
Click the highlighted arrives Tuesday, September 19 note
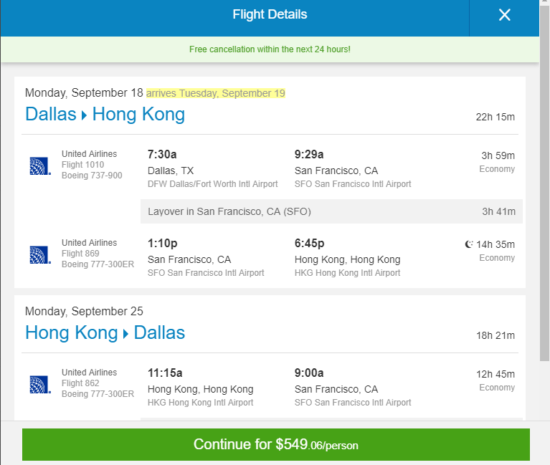point(215,93)
